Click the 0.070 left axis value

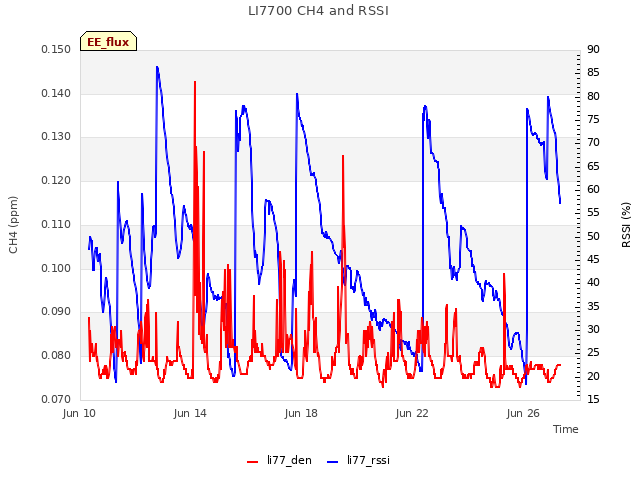pos(56,399)
